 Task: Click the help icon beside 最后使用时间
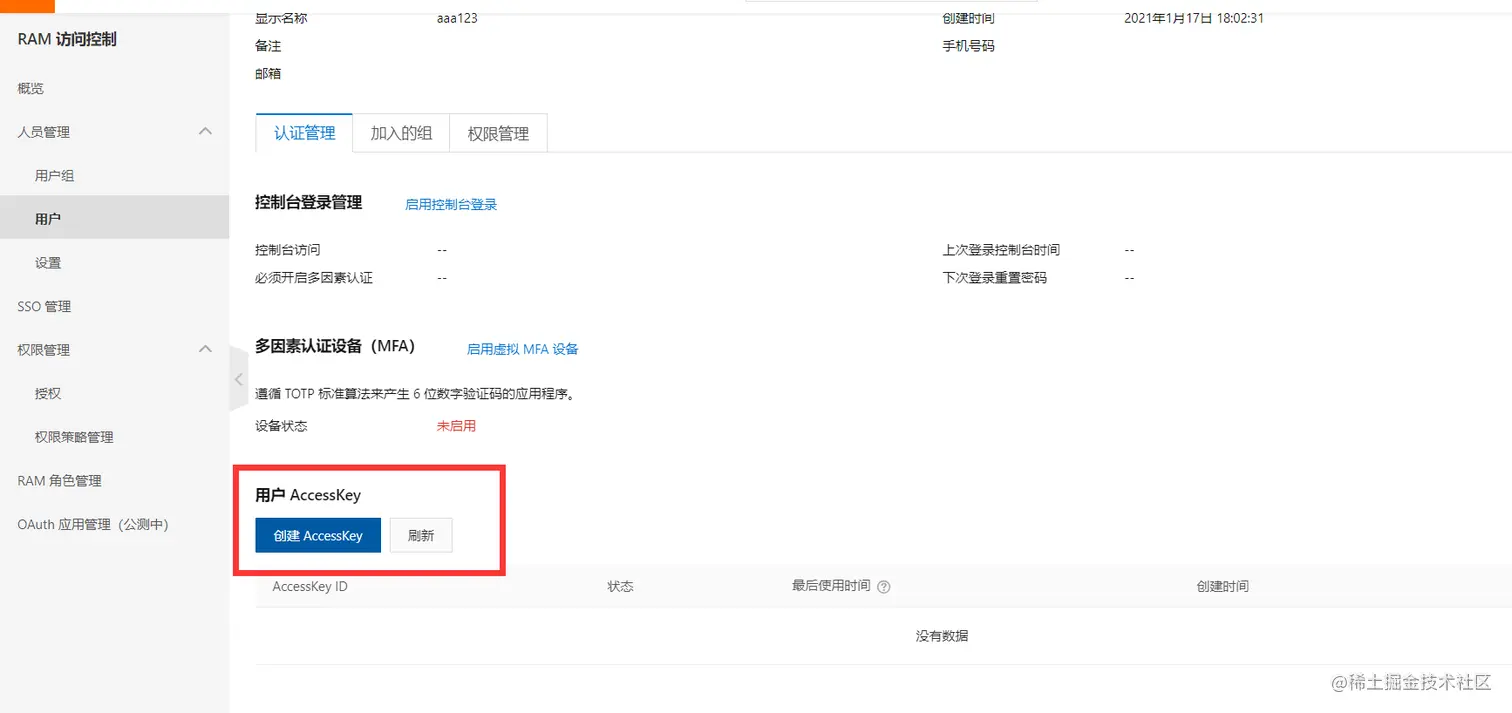884,587
